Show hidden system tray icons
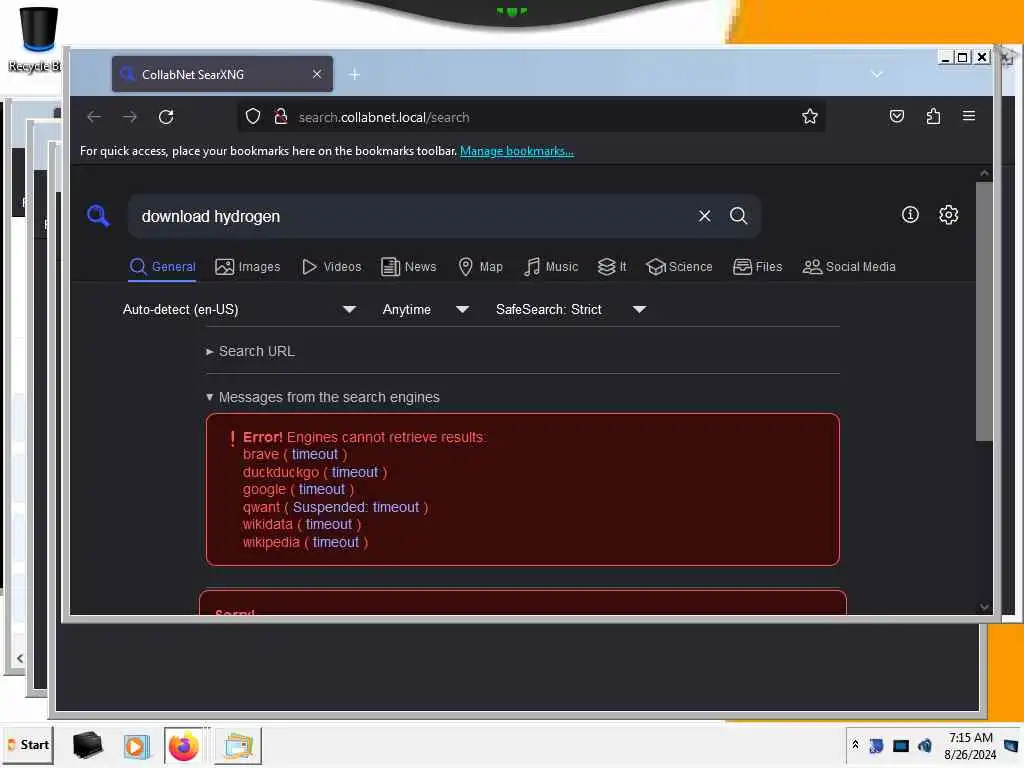This screenshot has height=768, width=1024. click(x=855, y=744)
